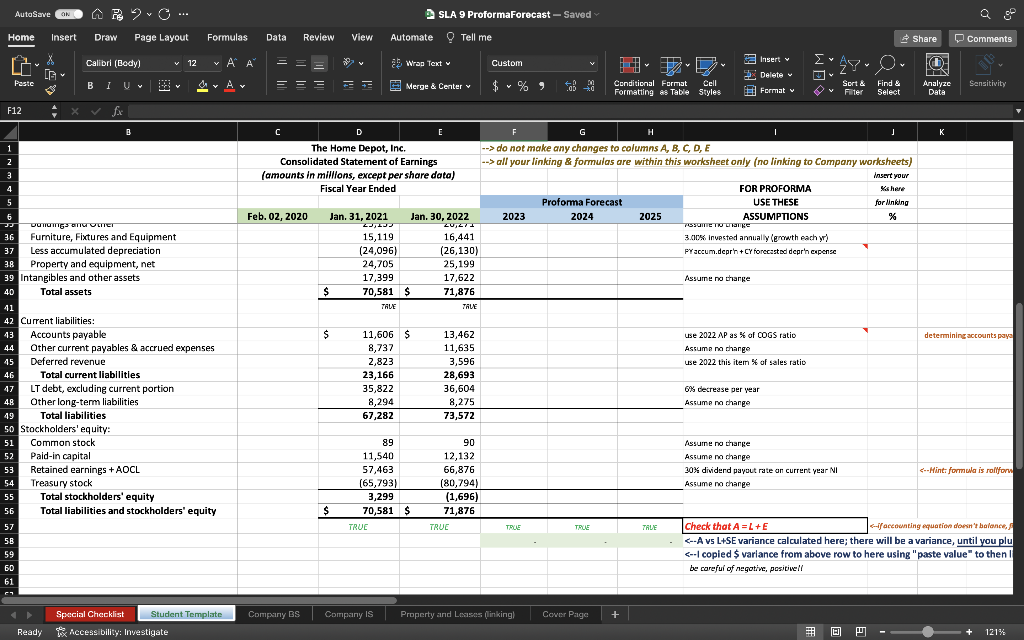Click the Percent Style icon
1024x640 pixels.
coord(523,86)
